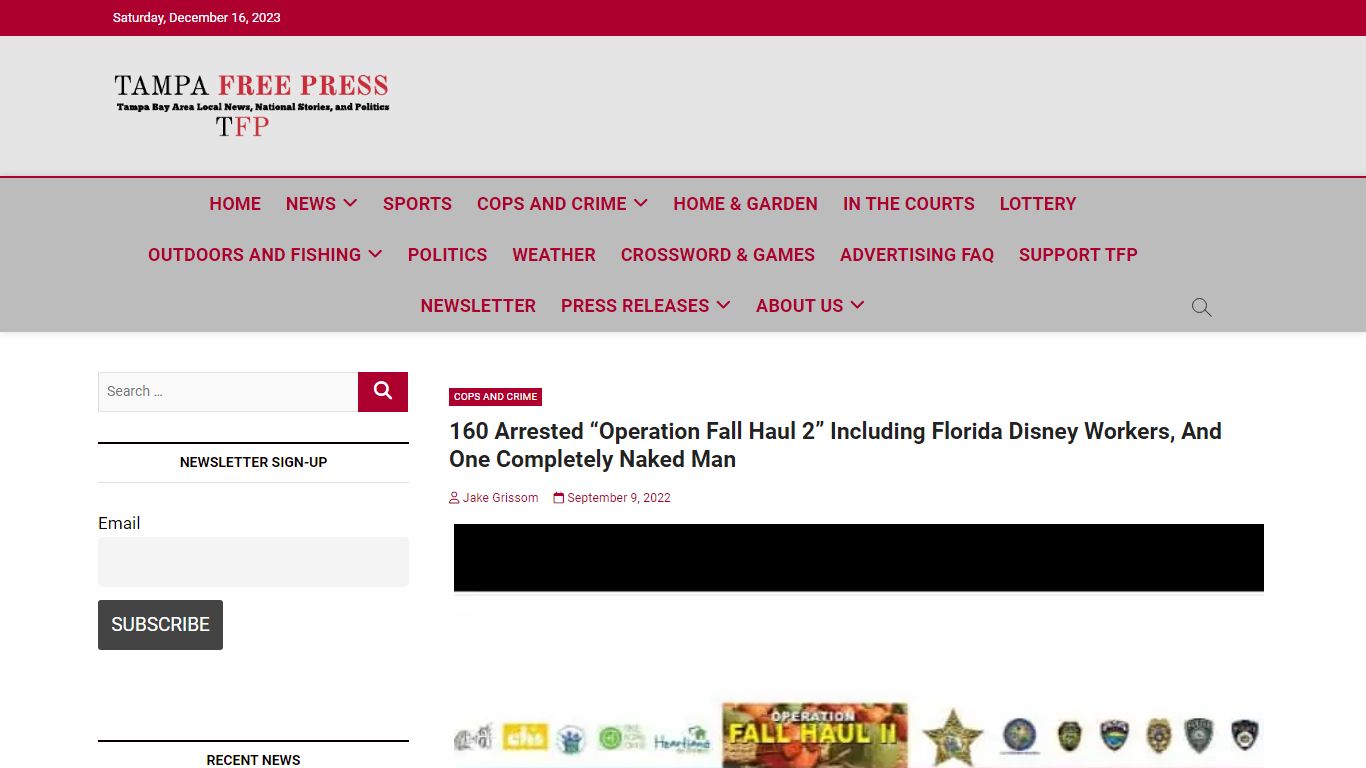Image resolution: width=1366 pixels, height=768 pixels.
Task: Open the 160 Arrested article headline
Action: [x=835, y=445]
